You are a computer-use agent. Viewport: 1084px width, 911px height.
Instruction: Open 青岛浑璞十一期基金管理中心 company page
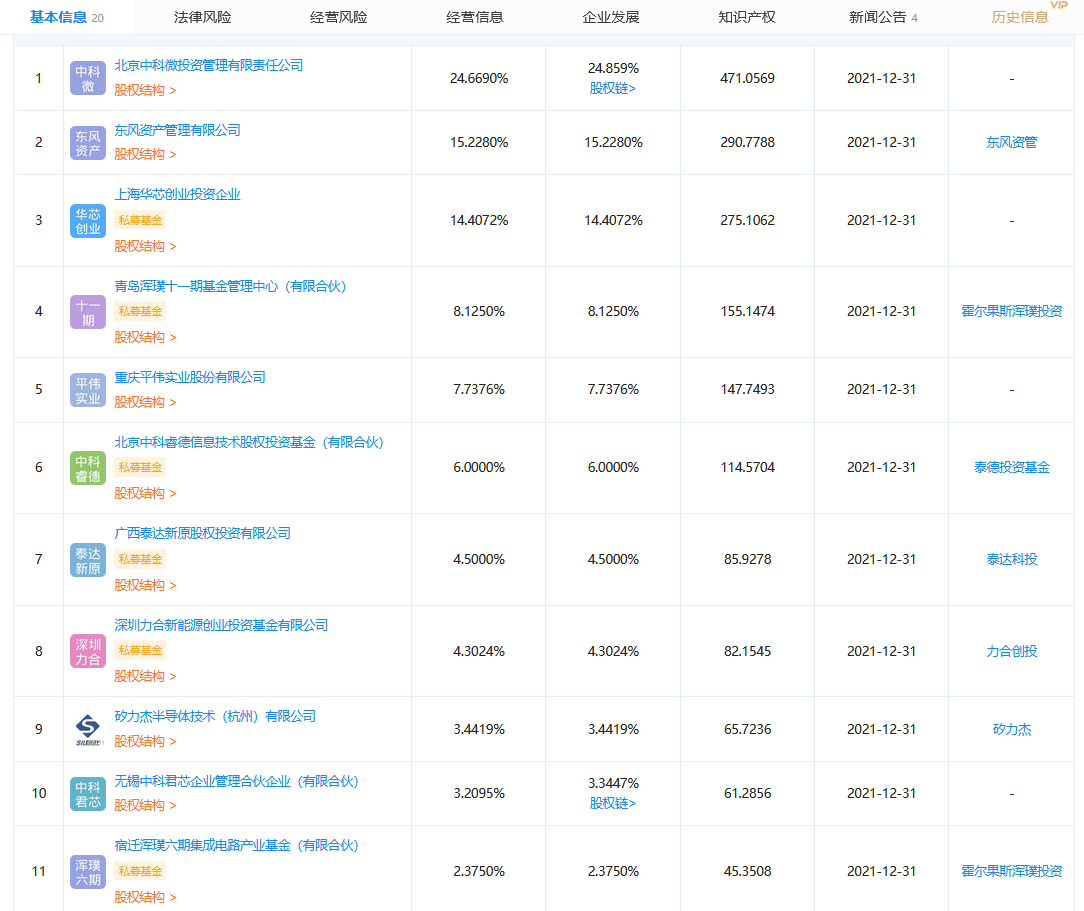[230, 286]
